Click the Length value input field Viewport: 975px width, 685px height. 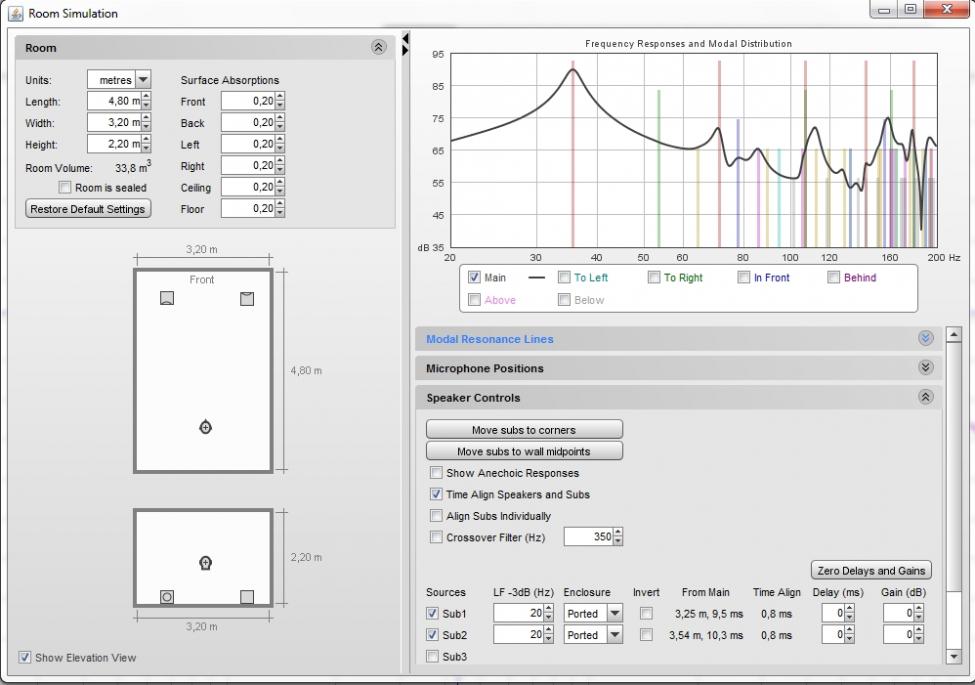114,102
